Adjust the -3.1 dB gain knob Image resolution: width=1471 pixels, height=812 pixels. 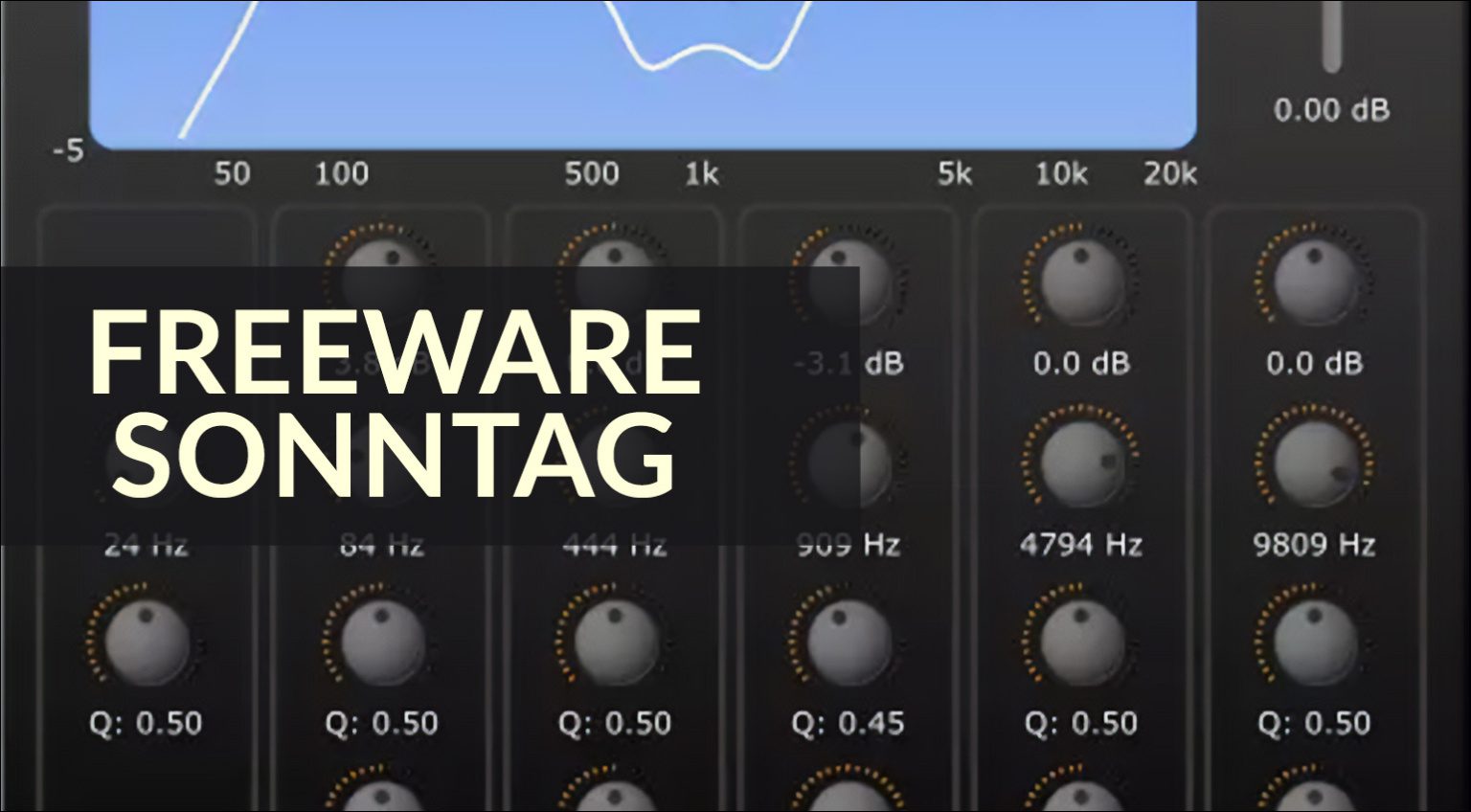point(848,278)
